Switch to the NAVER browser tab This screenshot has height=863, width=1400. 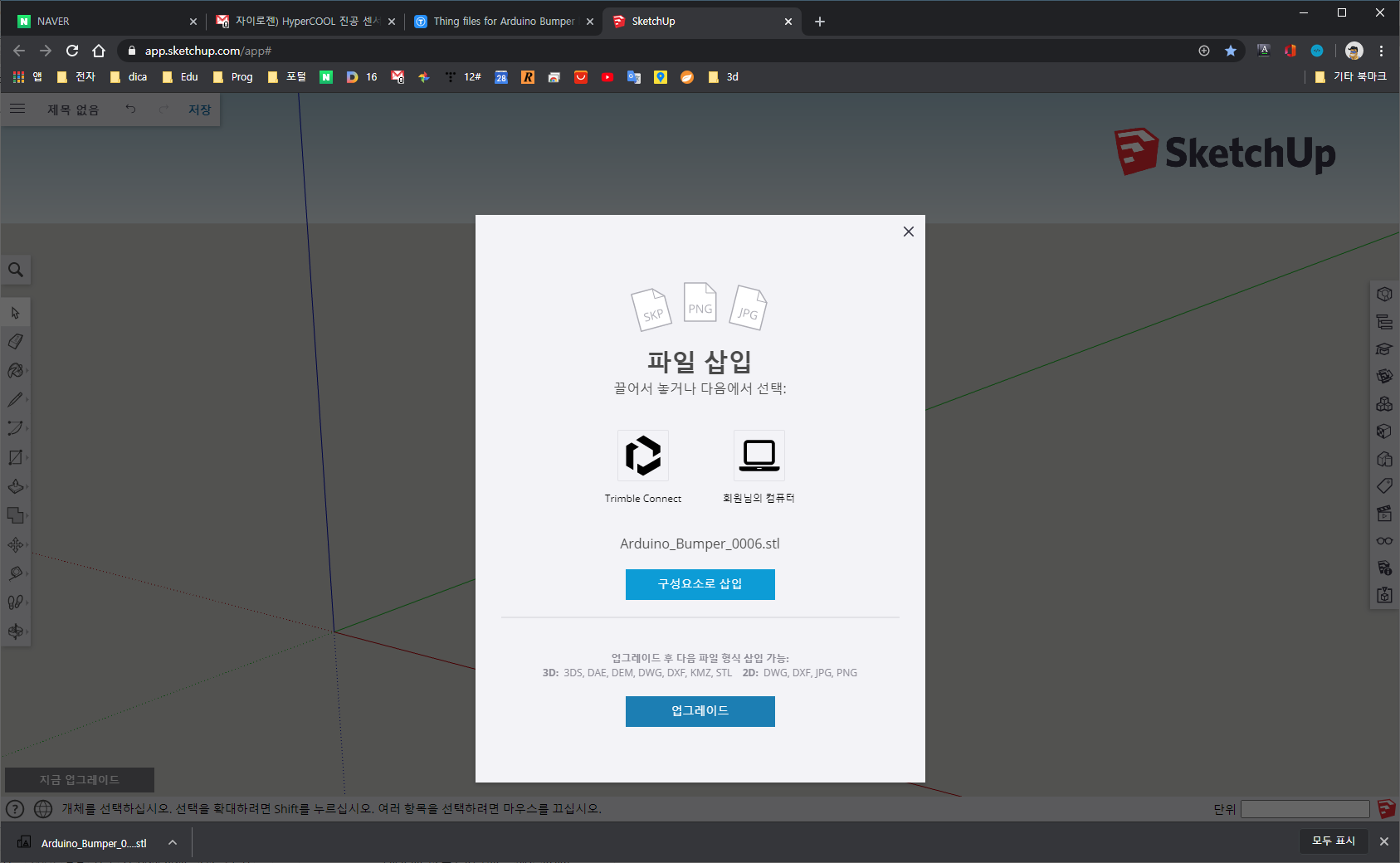click(108, 22)
